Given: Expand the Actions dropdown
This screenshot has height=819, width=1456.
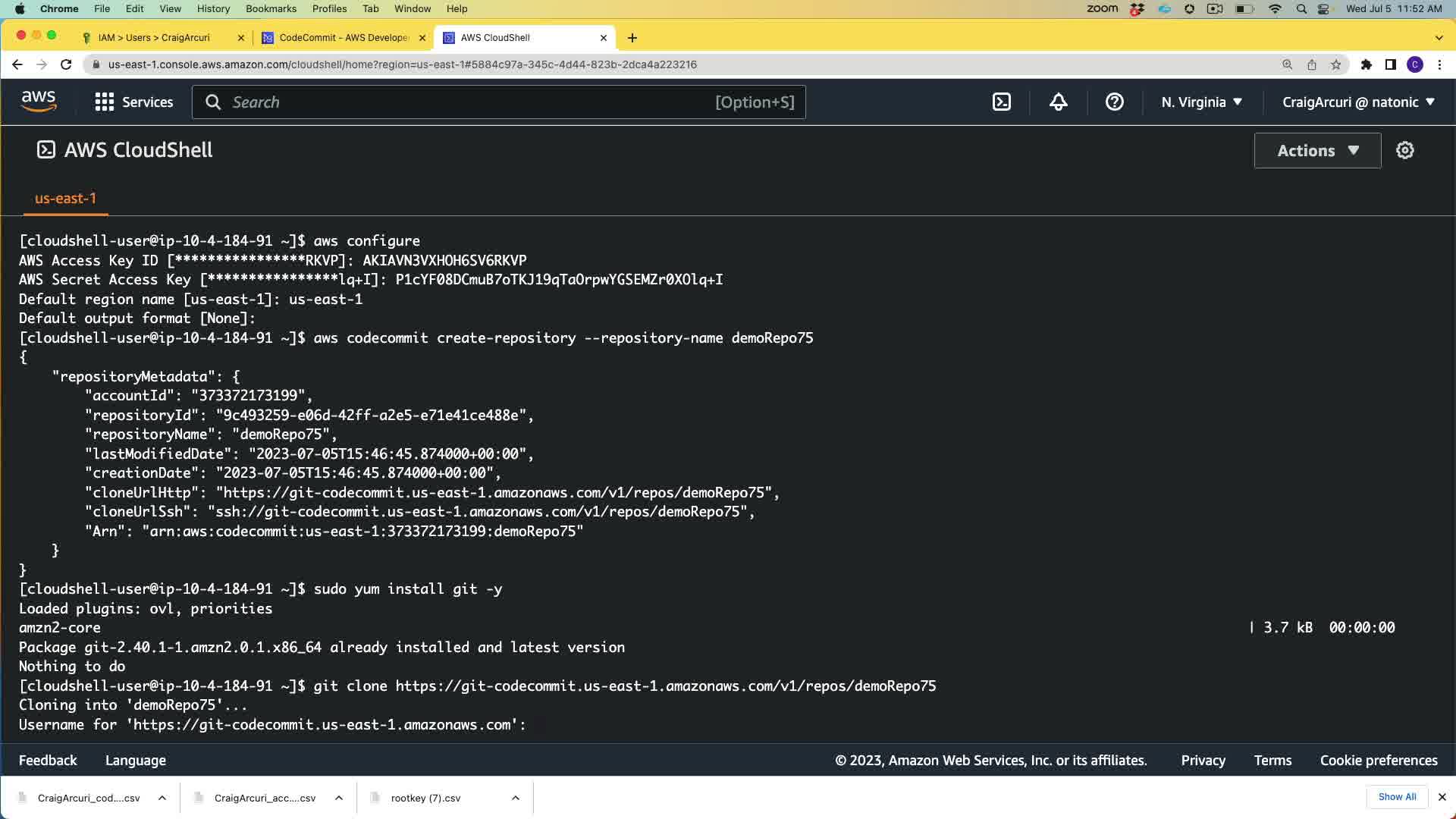Looking at the screenshot, I should point(1317,150).
